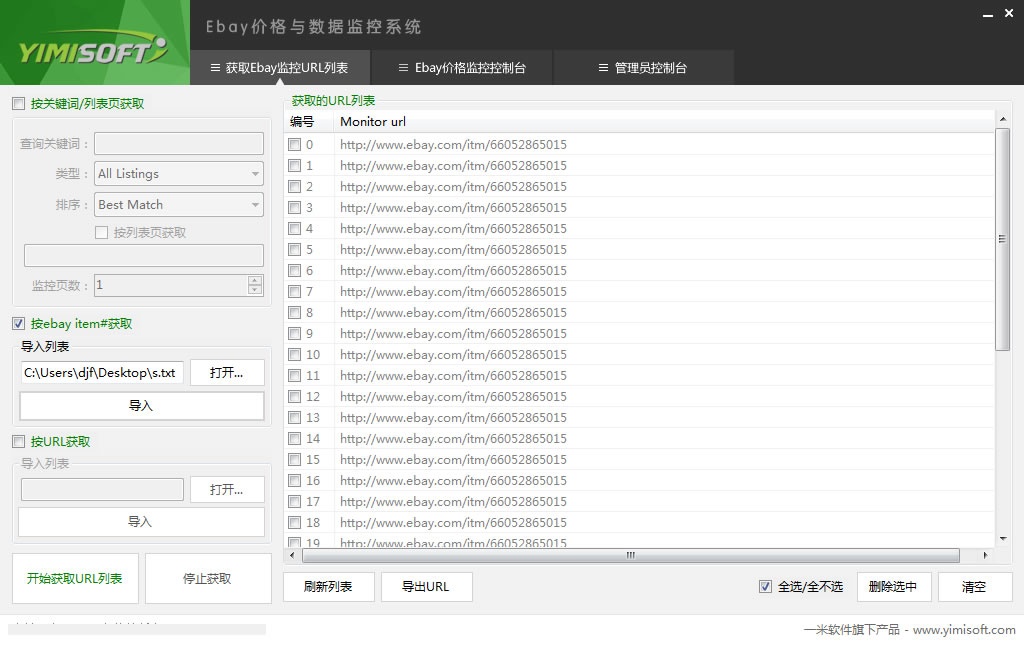Select the URL text in row 18
Image resolution: width=1024 pixels, height=645 pixels.
(453, 522)
